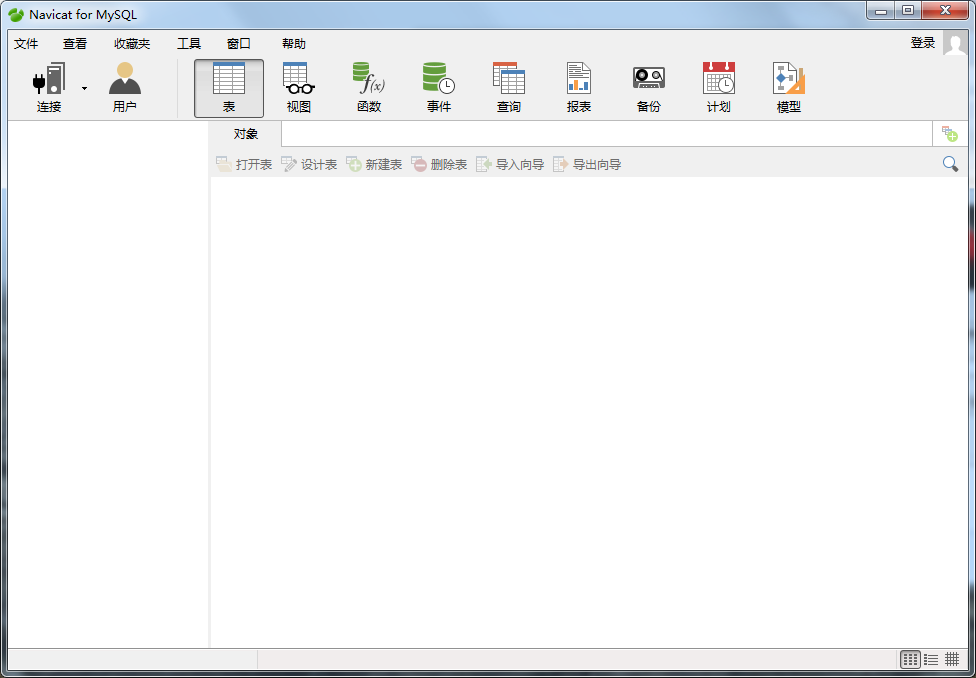This screenshot has height=678, width=976.
Task: Open the 窗口 menu
Action: click(x=239, y=44)
